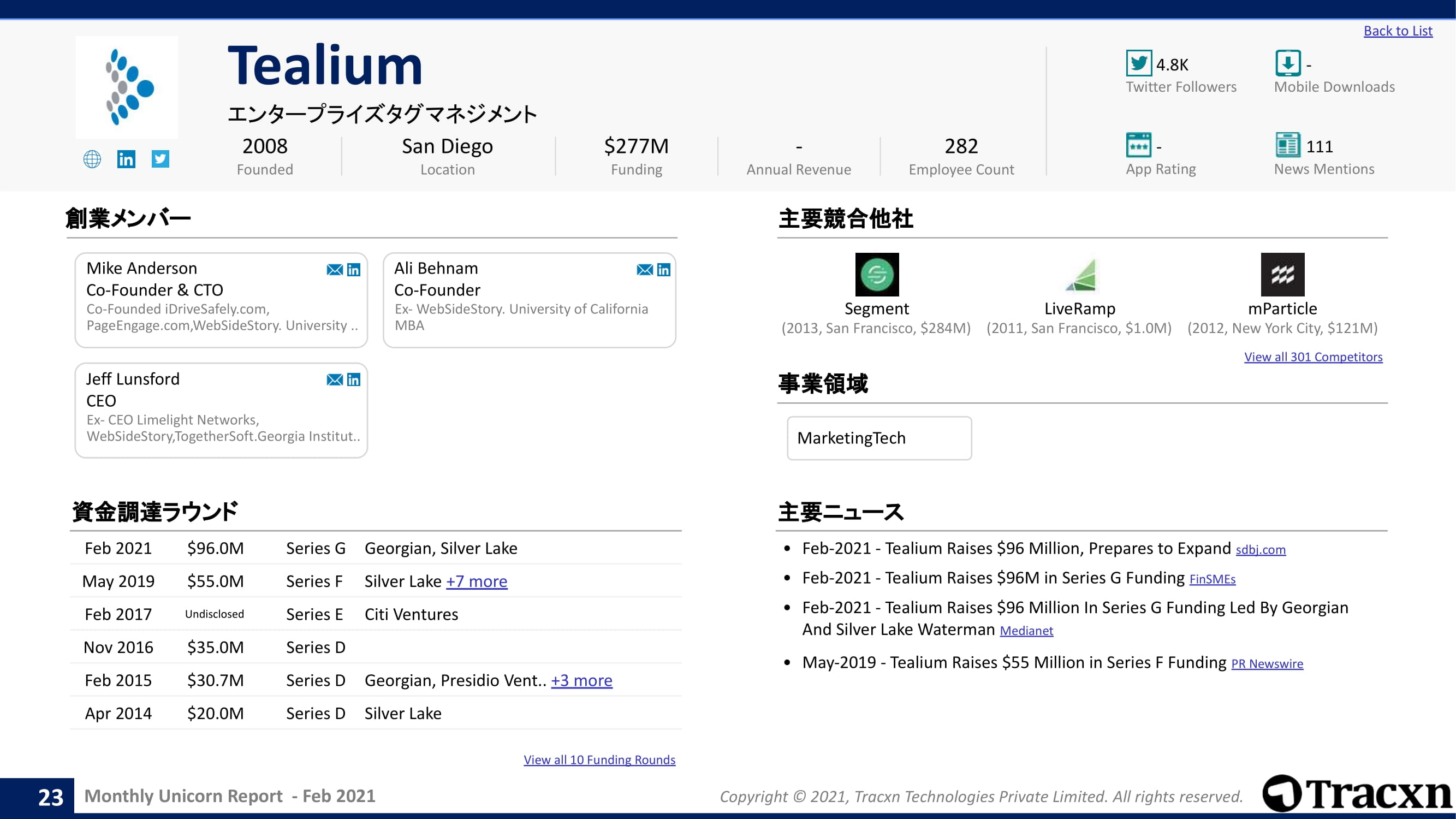The image size is (1456, 819).
Task: Open Tealium website globe icon
Action: pyautogui.click(x=92, y=159)
